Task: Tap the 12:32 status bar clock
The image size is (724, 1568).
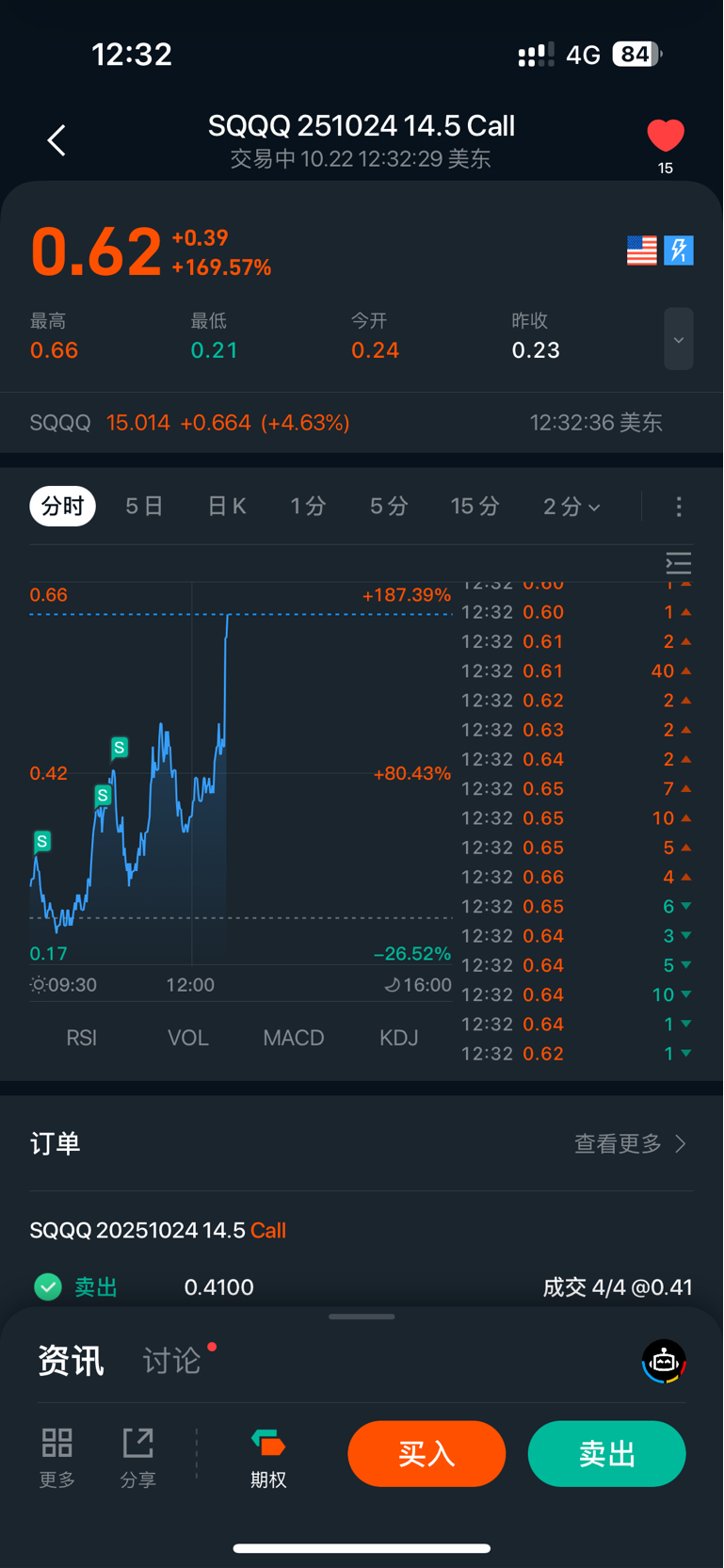Action: pyautogui.click(x=132, y=55)
